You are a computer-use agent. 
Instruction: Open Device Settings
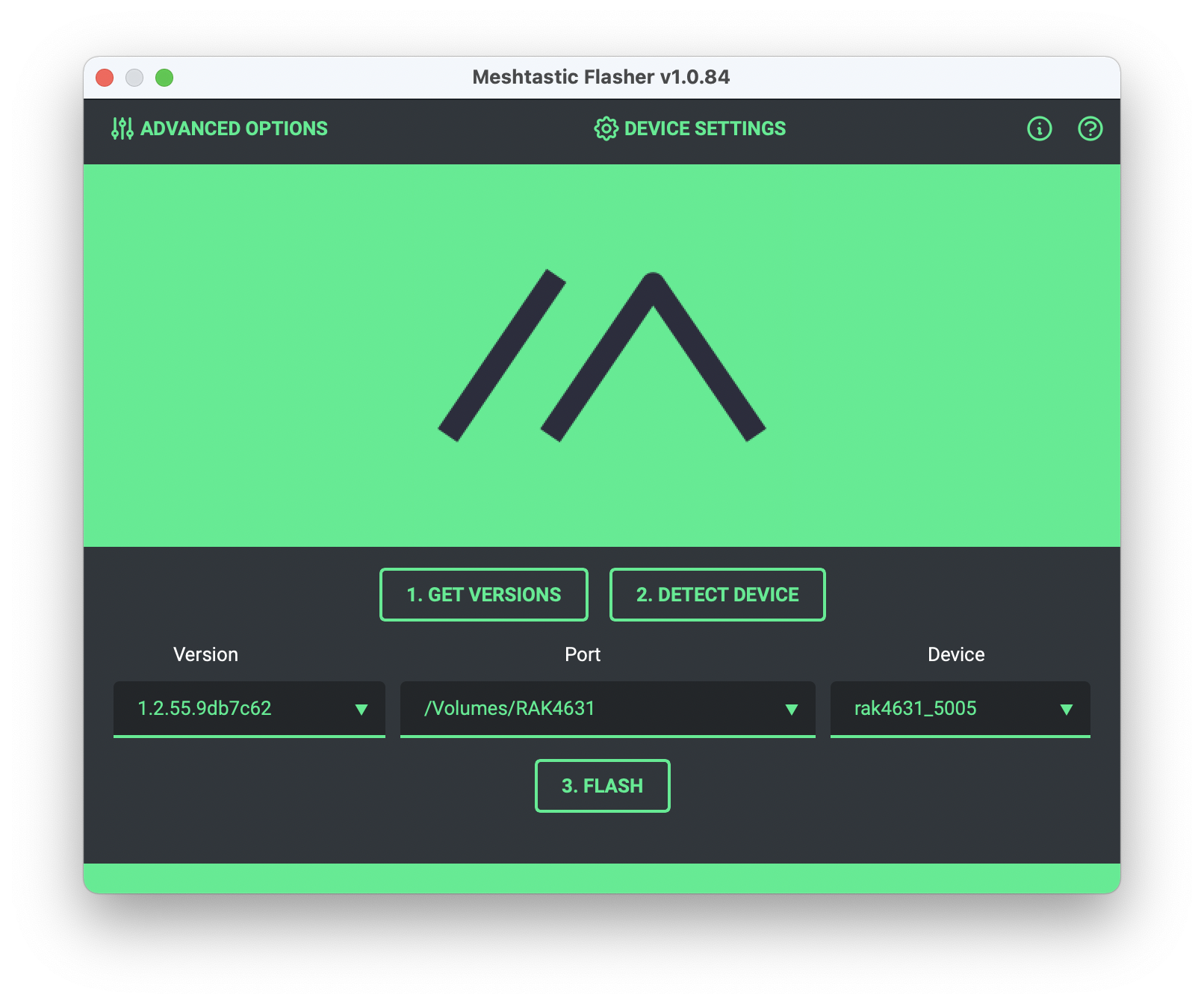[690, 128]
